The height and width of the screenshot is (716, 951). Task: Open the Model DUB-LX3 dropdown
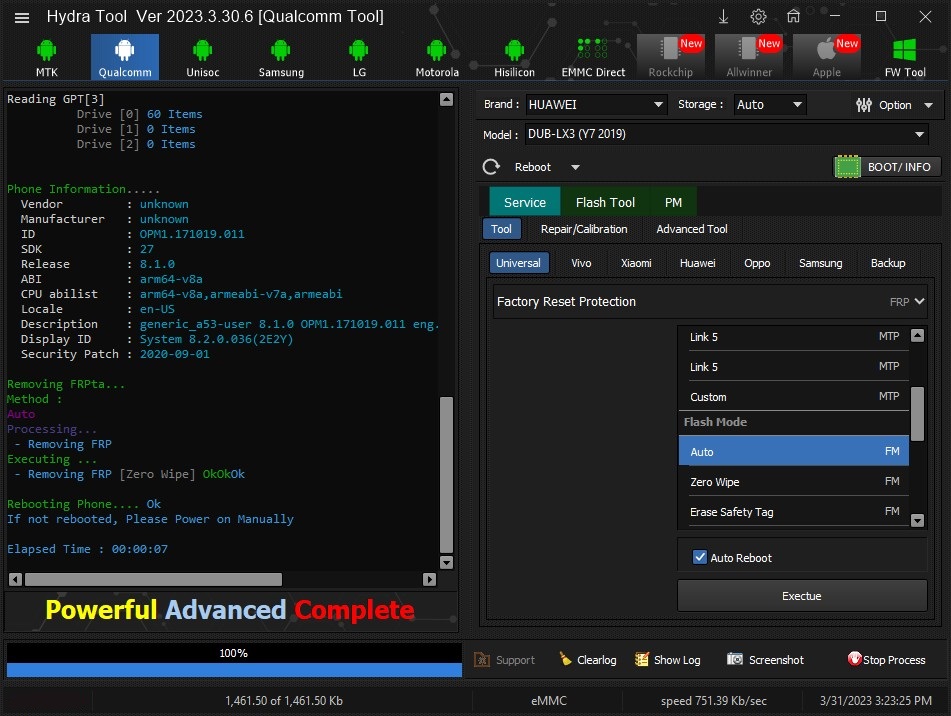[x=727, y=134]
